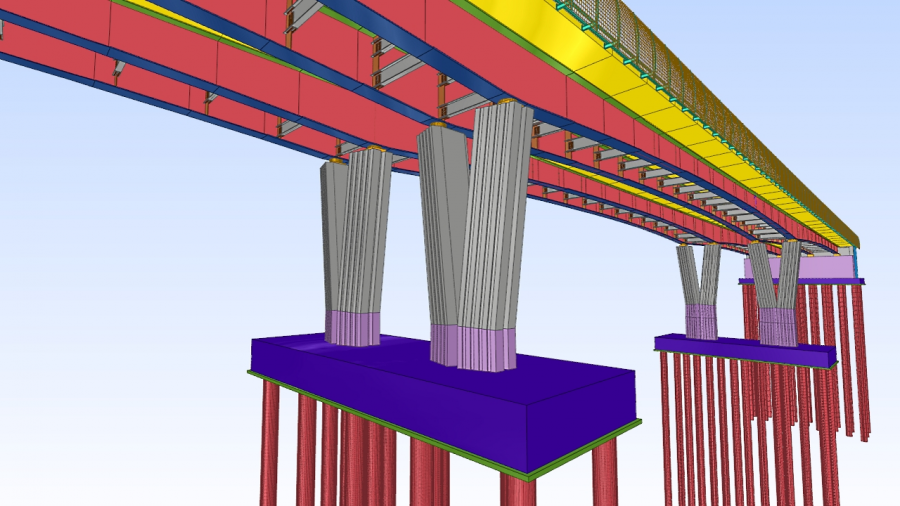Viewport: 900px width, 506px height.
Task: Click the purple base of left foreground column
Action: [353, 328]
